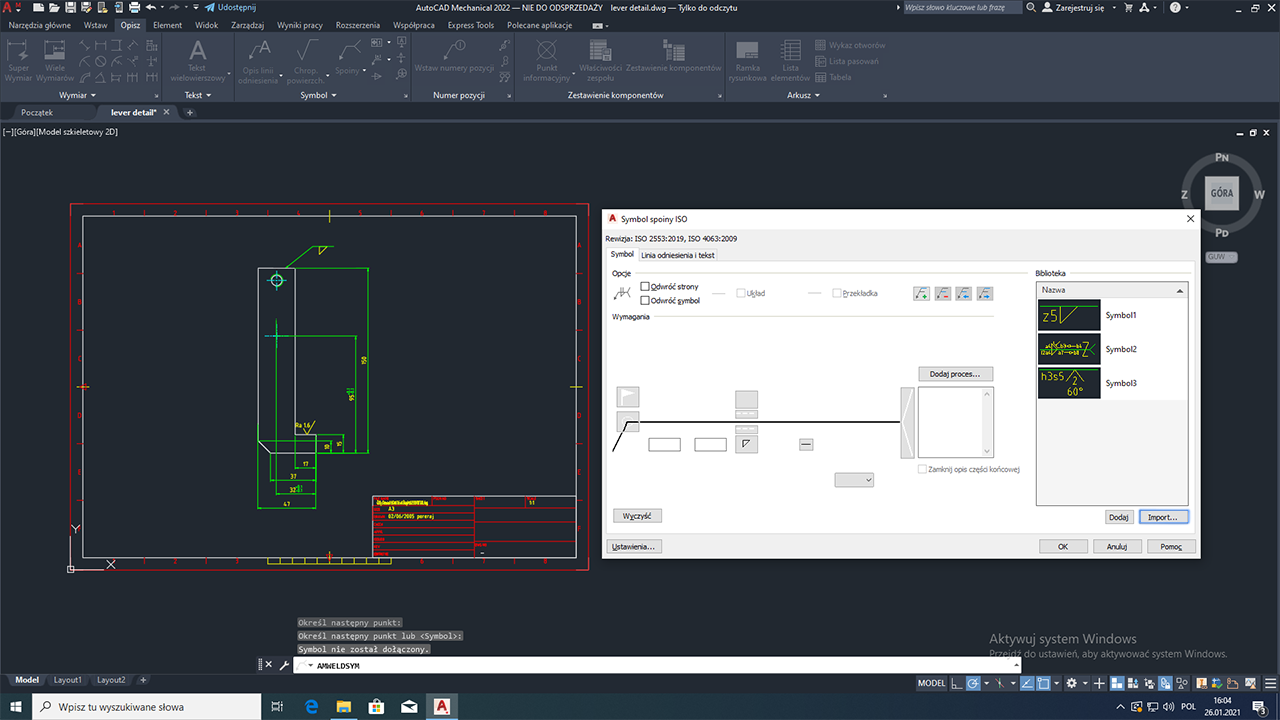Click the Opis linii odniesienia tool
The height and width of the screenshot is (720, 1280).
(x=259, y=60)
